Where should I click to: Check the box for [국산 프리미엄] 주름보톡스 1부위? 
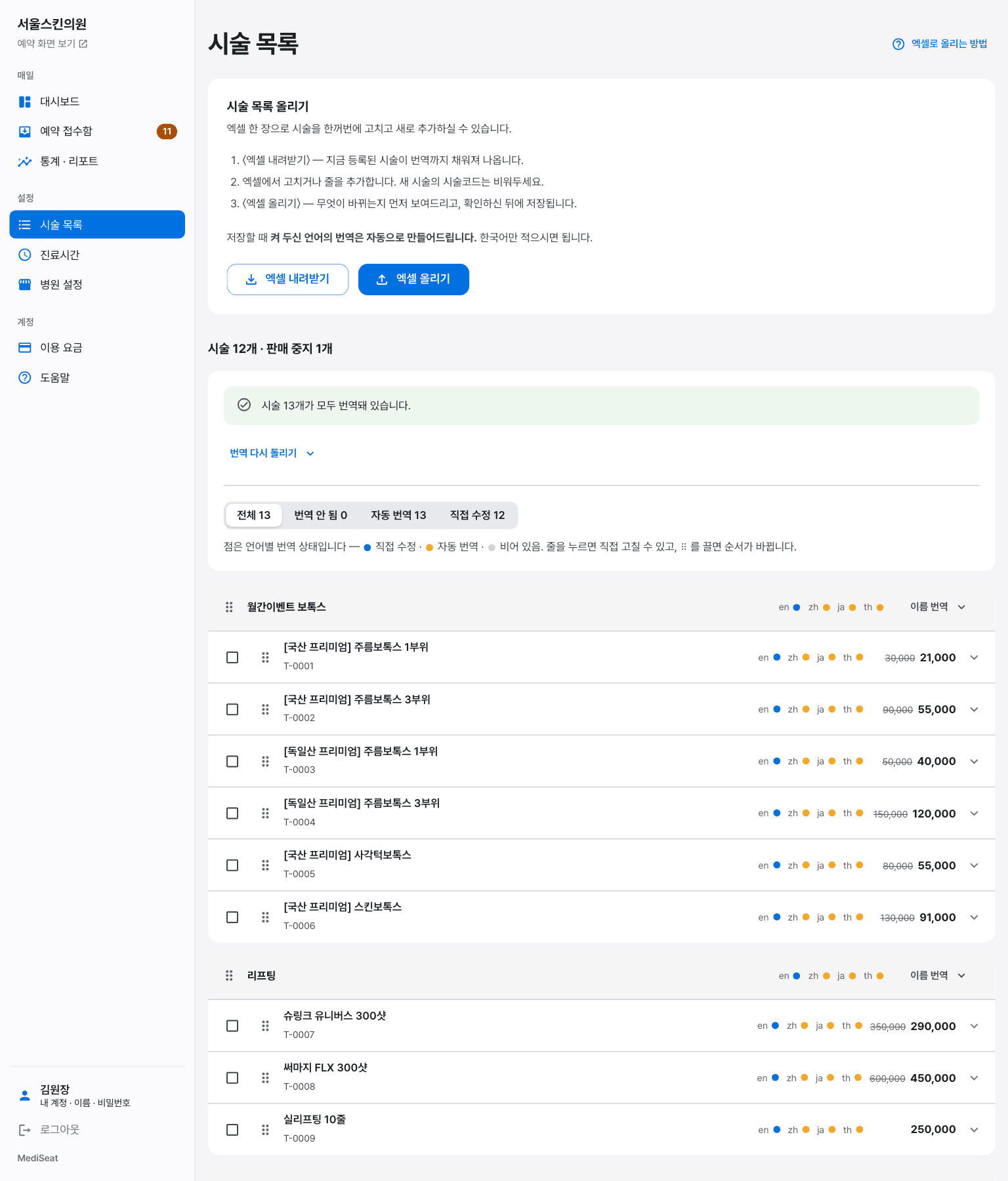232,657
